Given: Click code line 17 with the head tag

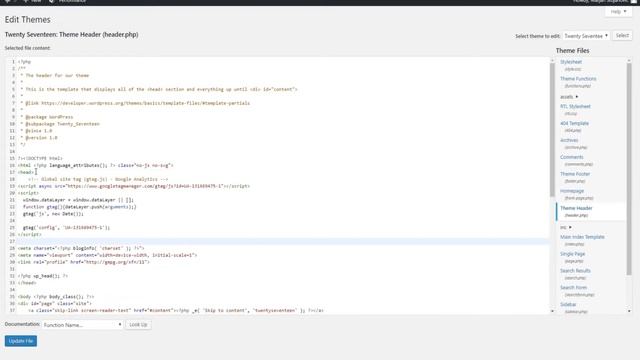Looking at the screenshot, I should (x=26, y=172).
